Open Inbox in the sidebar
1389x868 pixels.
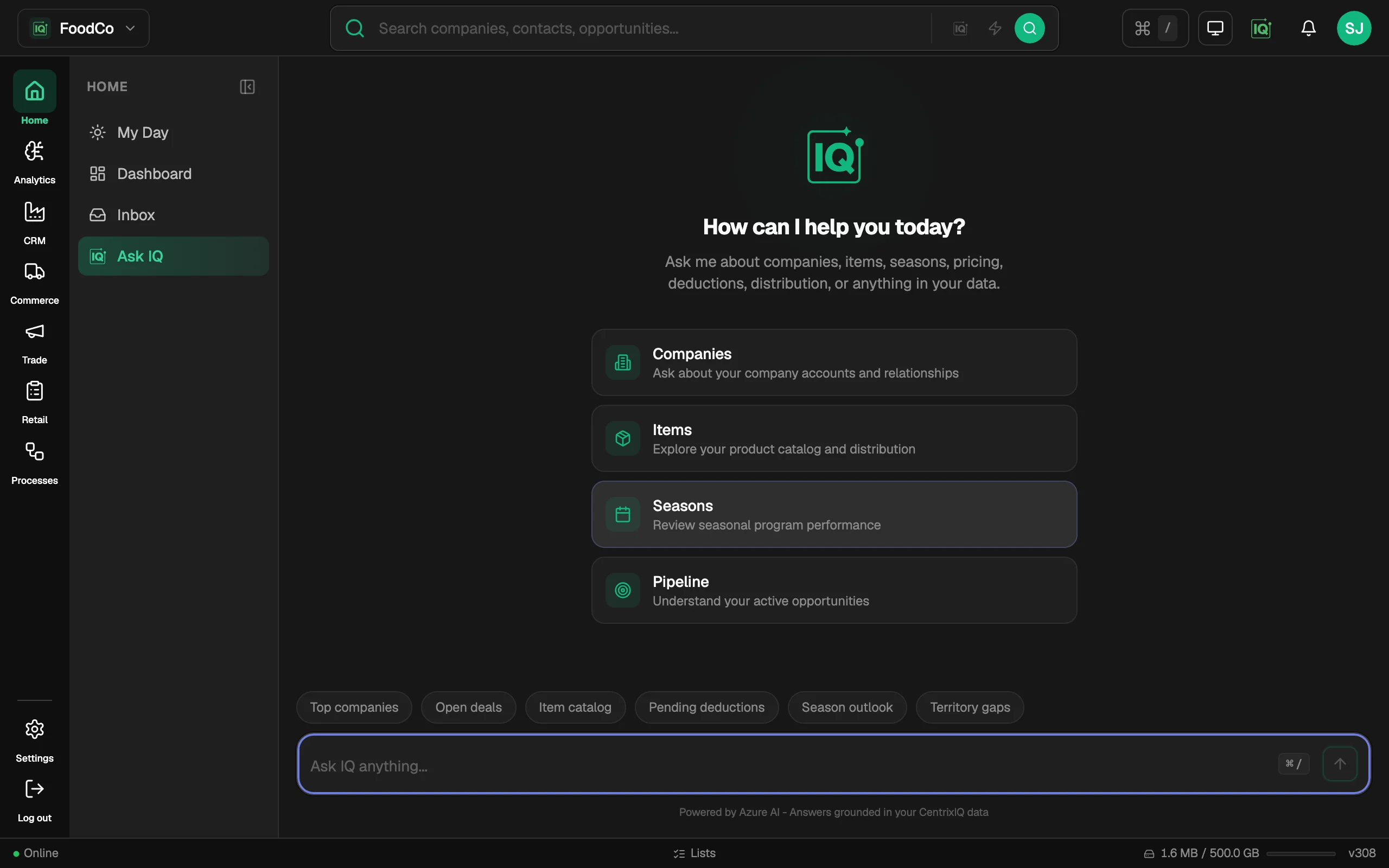173,215
